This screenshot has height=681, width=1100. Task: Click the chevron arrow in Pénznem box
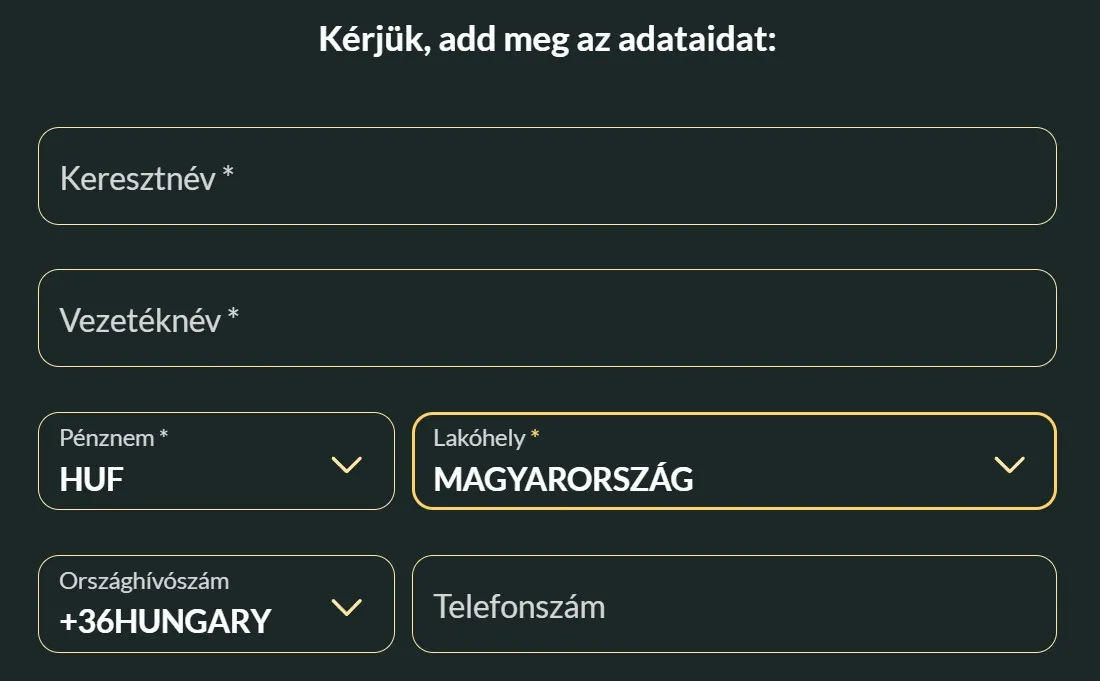point(346,465)
